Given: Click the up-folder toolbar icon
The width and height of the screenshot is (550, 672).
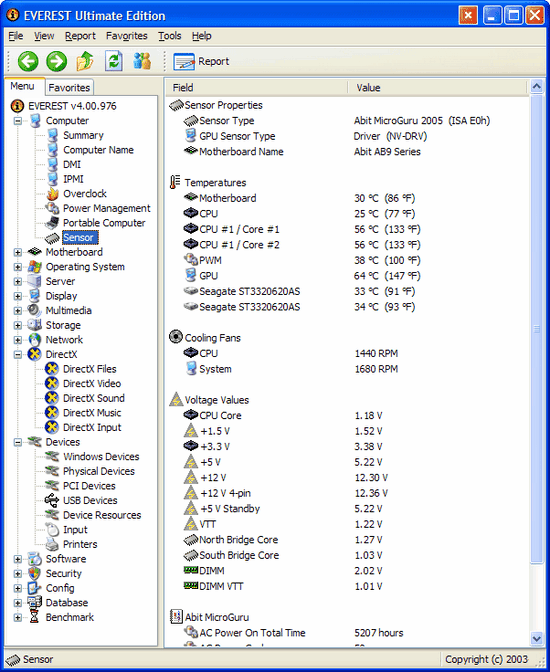Looking at the screenshot, I should (x=85, y=61).
